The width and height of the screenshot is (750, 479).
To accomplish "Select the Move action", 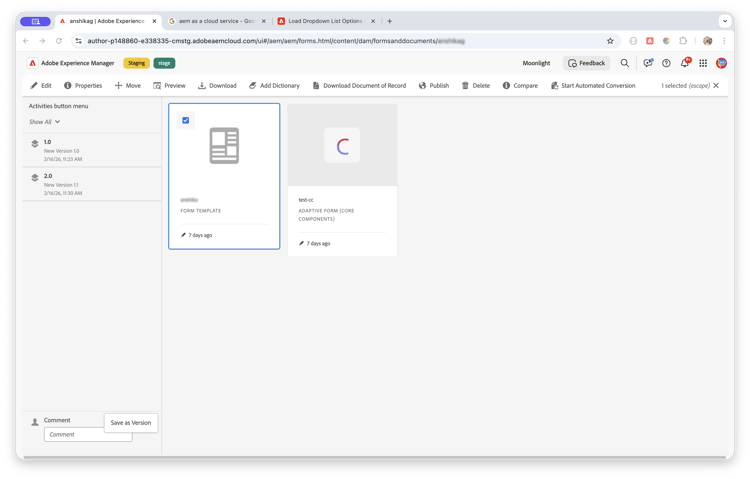I will [128, 86].
